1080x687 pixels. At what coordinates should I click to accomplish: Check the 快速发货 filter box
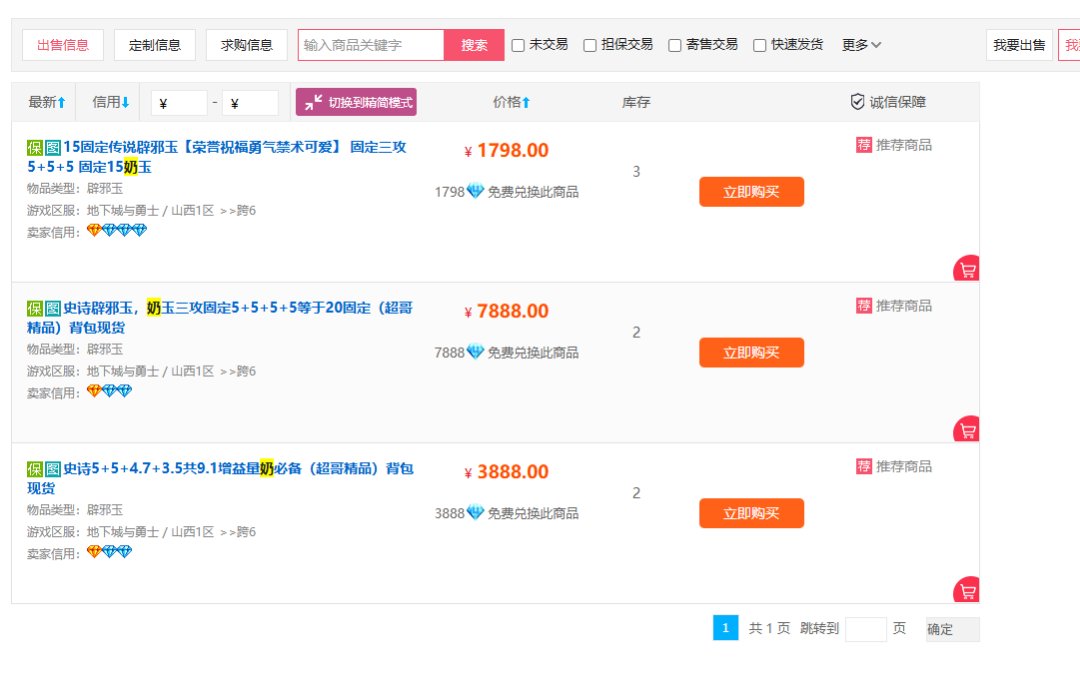click(760, 45)
